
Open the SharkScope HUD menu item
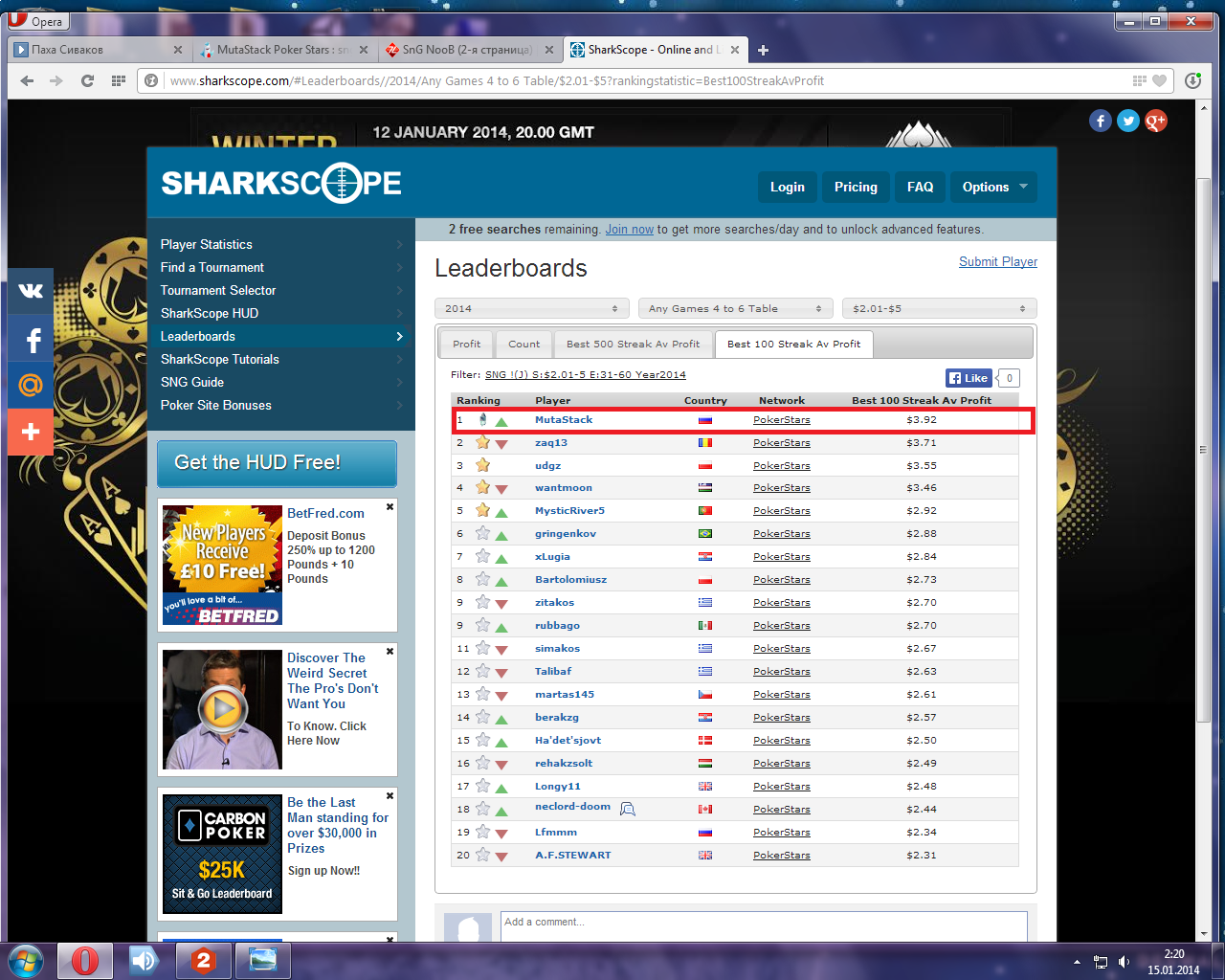(280, 313)
